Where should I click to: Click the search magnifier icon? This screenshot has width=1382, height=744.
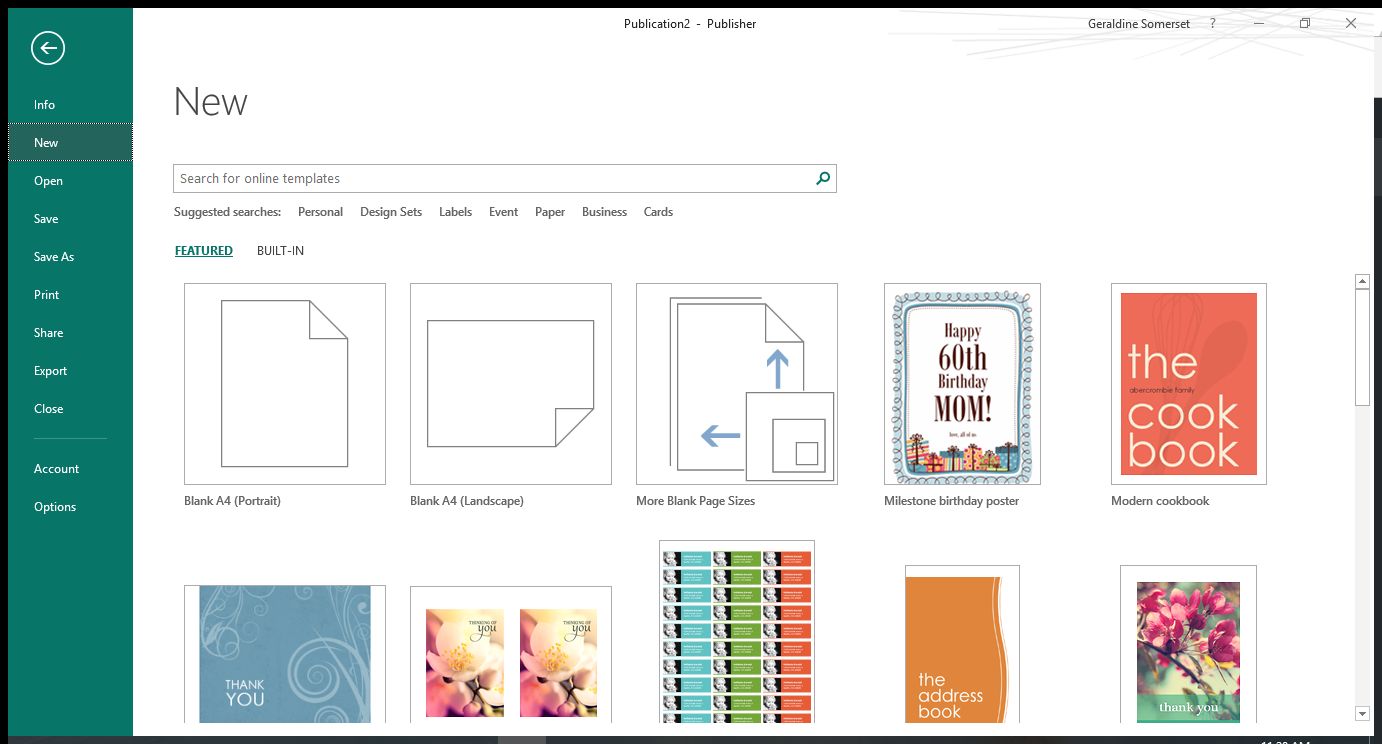(x=823, y=179)
